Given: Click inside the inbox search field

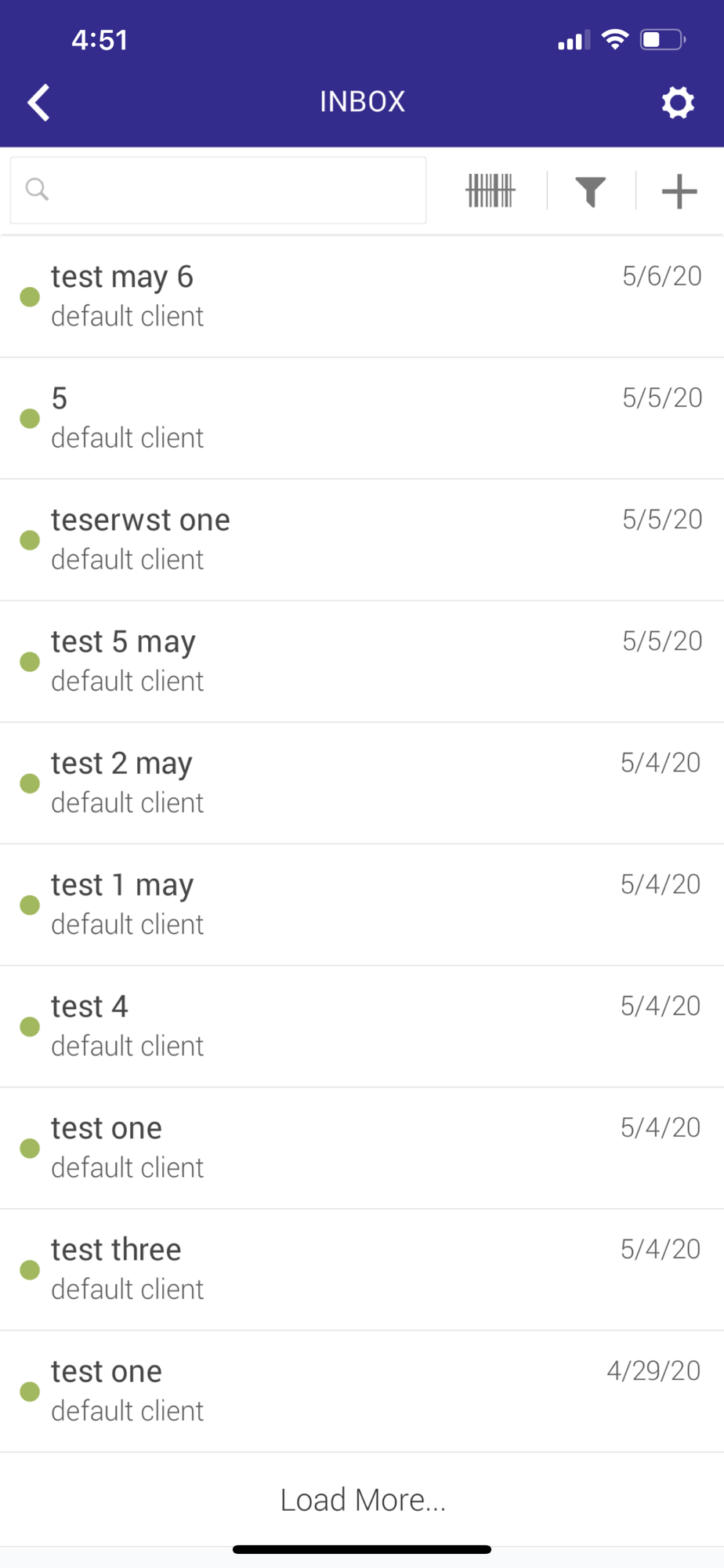Looking at the screenshot, I should 218,191.
